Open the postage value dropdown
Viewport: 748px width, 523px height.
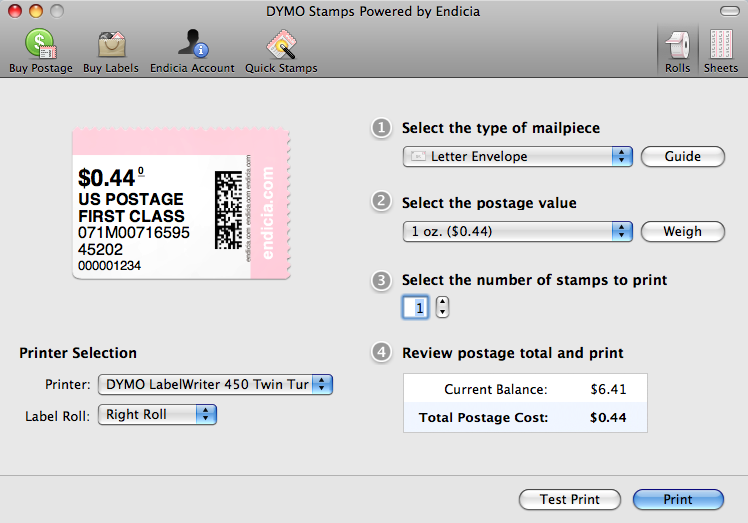coord(518,231)
